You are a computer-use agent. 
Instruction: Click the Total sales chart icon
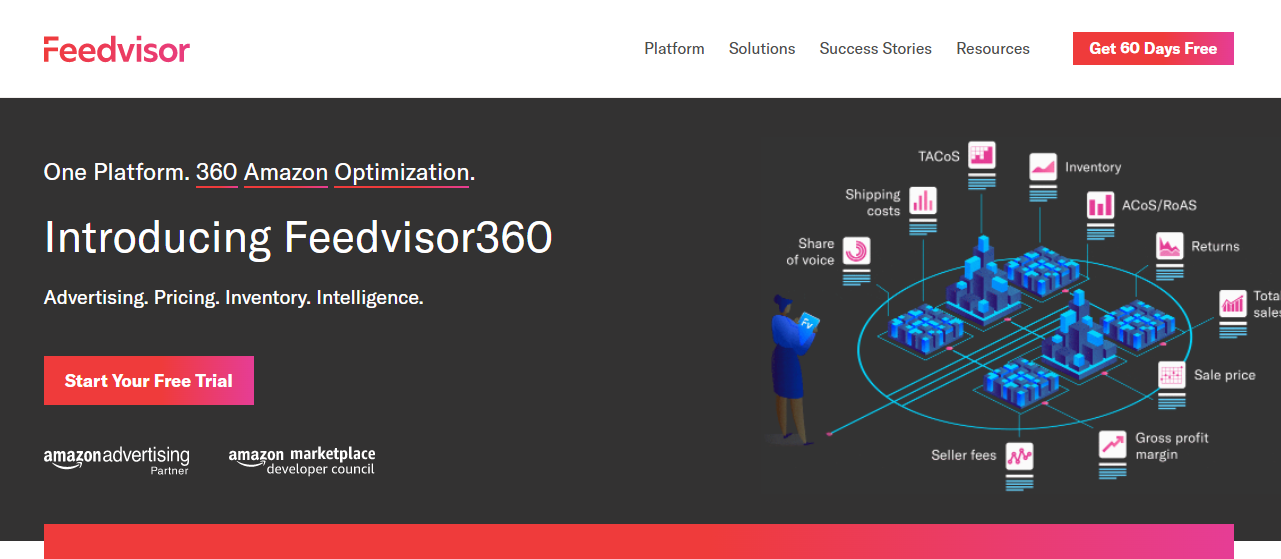pos(1234,303)
